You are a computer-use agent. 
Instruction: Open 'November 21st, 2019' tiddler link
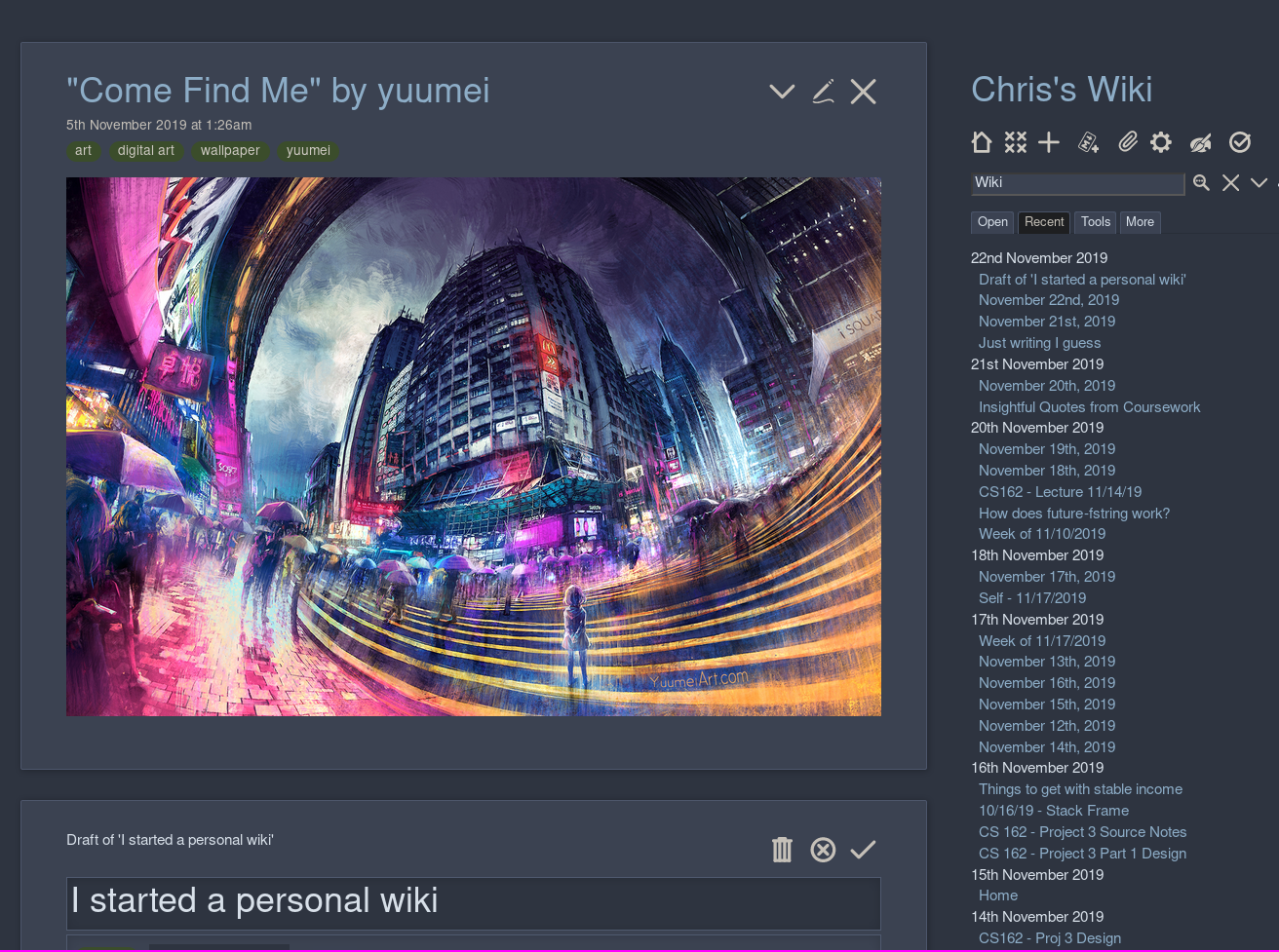coord(1047,322)
